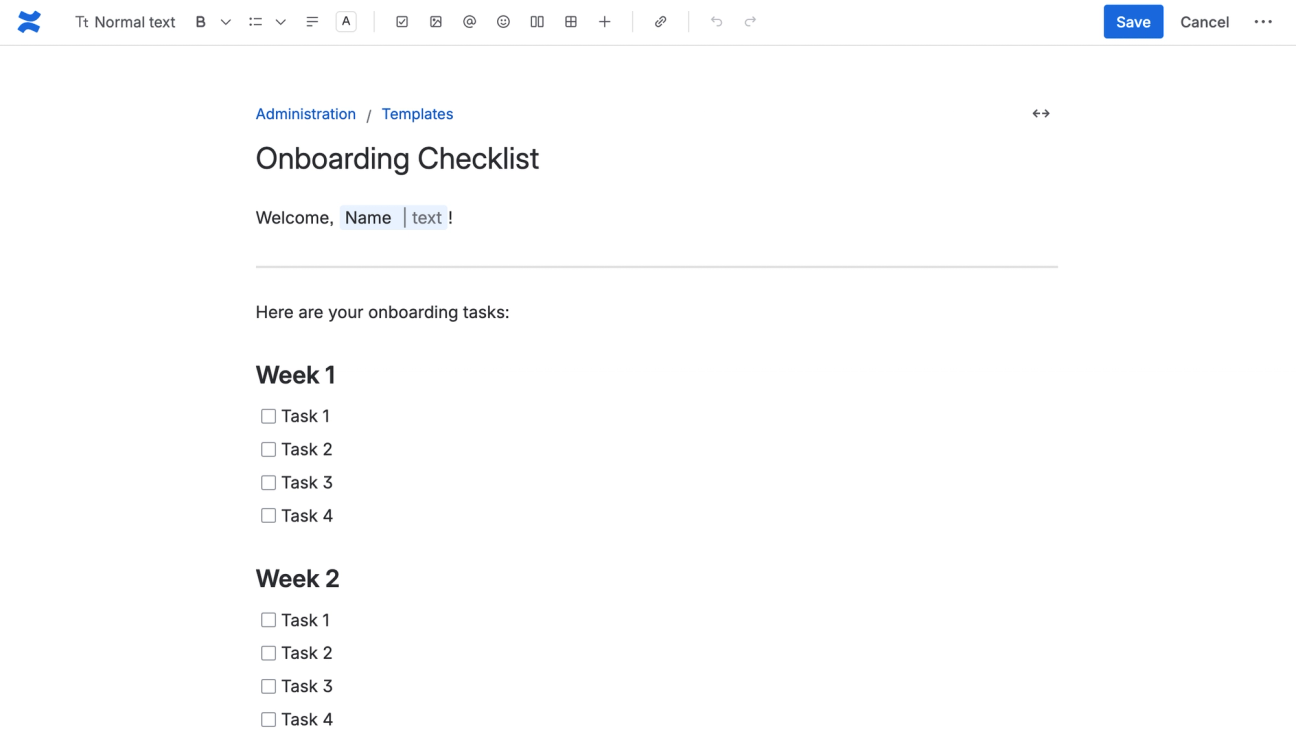
Task: Insert a table using the table icon
Action: click(571, 21)
